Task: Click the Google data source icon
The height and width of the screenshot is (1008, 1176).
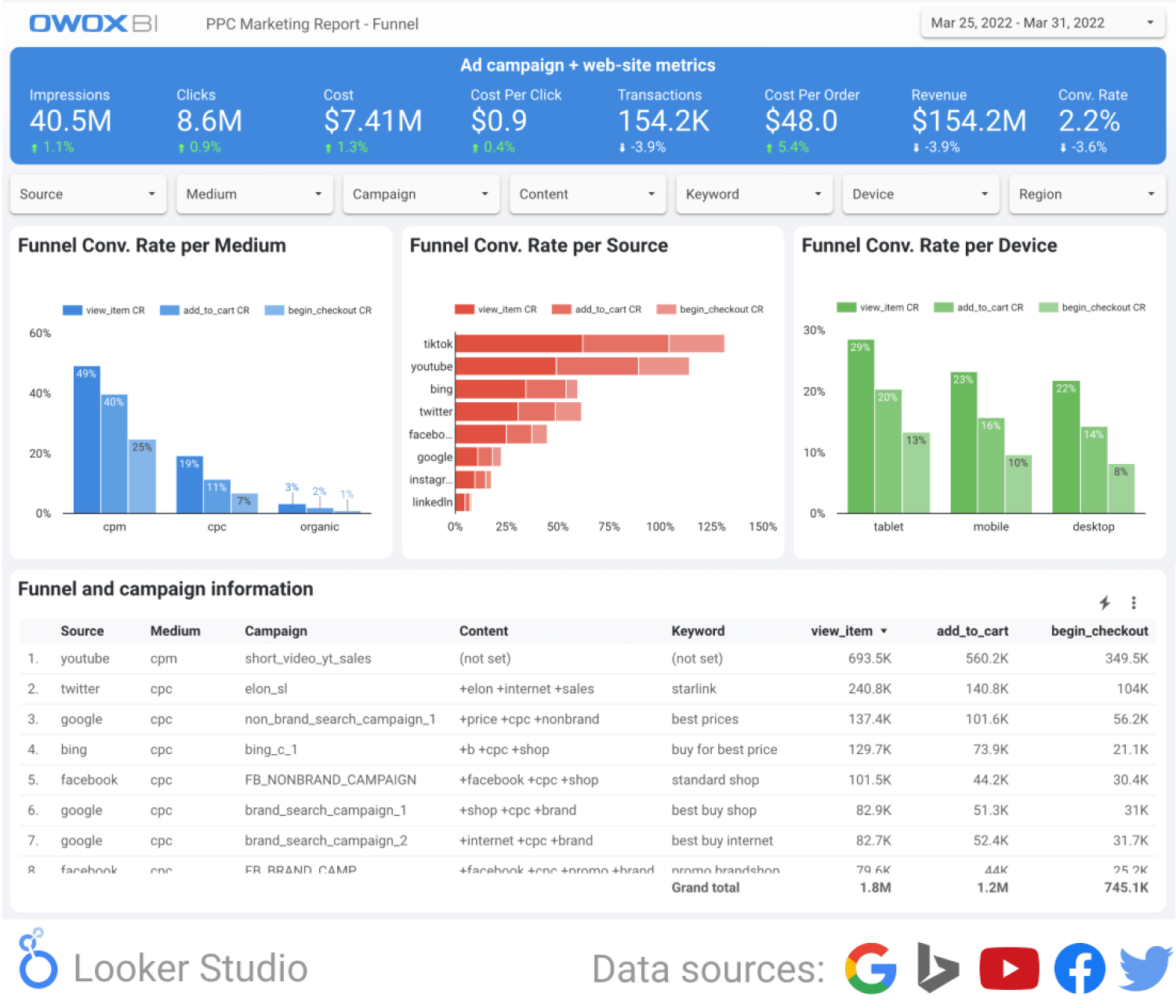Action: [871, 969]
